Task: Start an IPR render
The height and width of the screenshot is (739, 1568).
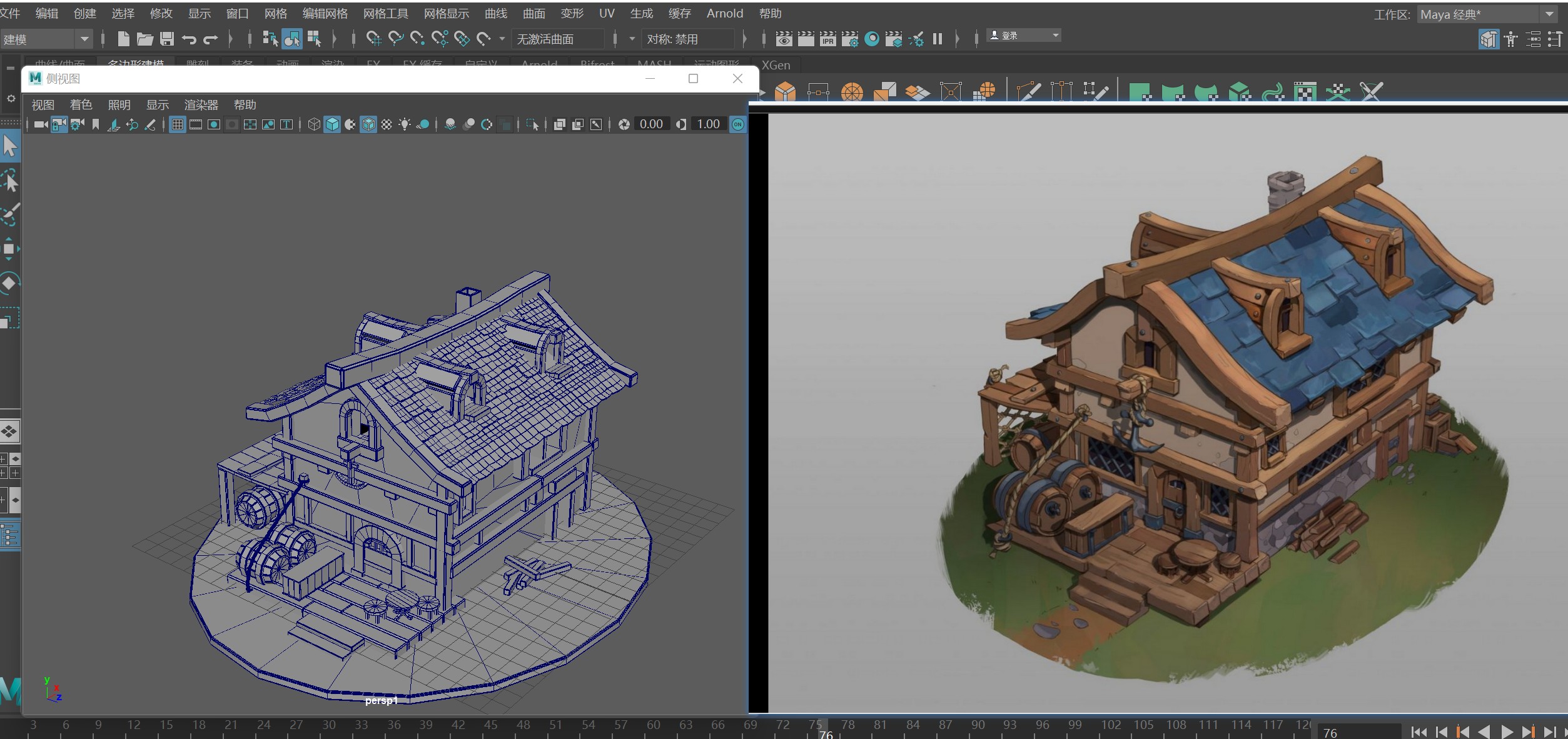Action: pos(827,39)
